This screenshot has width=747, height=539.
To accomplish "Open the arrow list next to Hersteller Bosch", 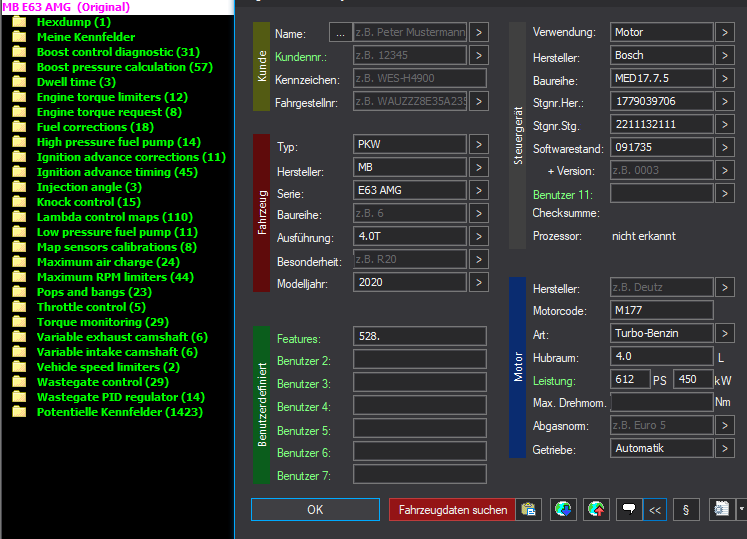I will pyautogui.click(x=725, y=55).
